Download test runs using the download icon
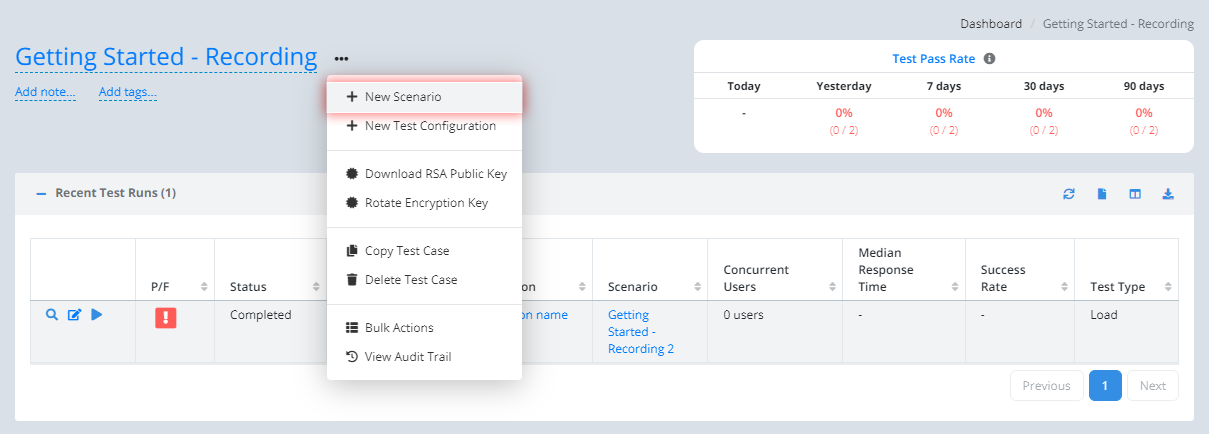 [x=1167, y=194]
